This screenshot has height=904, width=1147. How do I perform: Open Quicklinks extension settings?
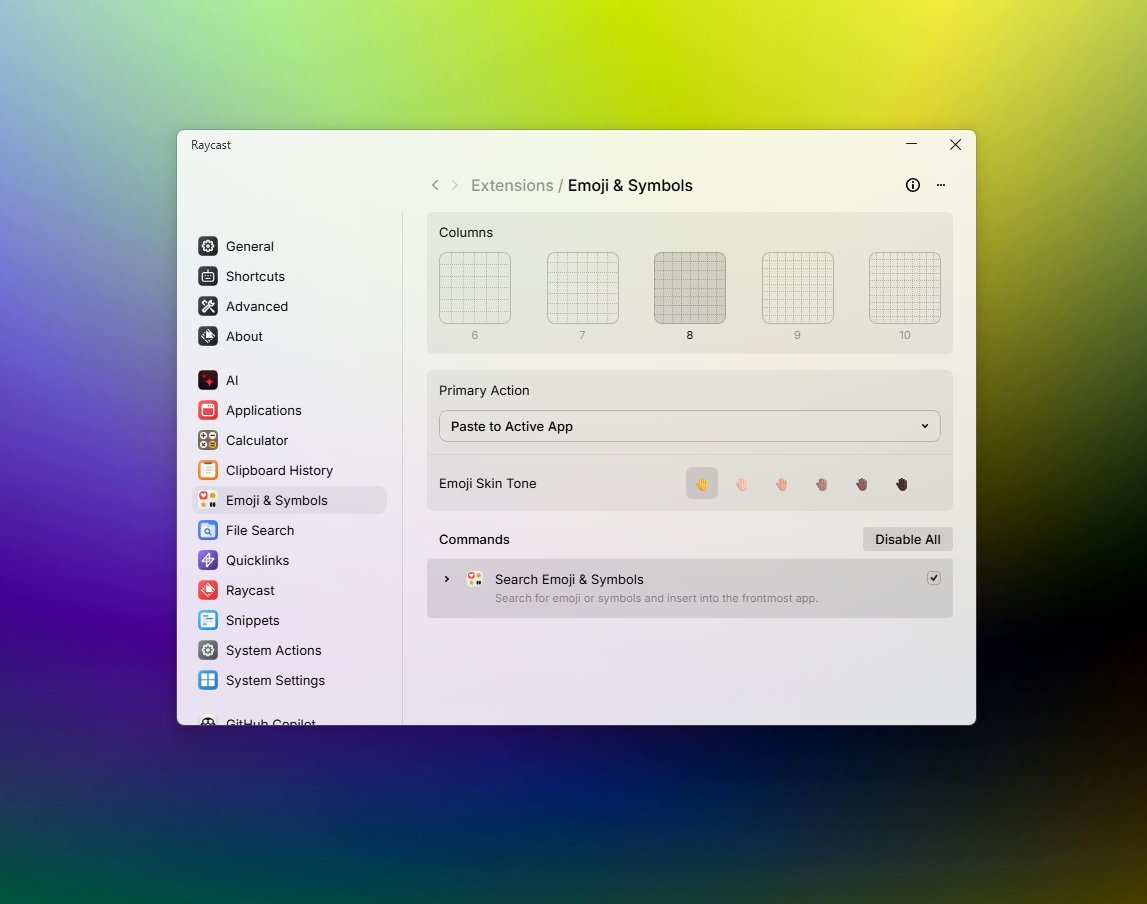[257, 560]
